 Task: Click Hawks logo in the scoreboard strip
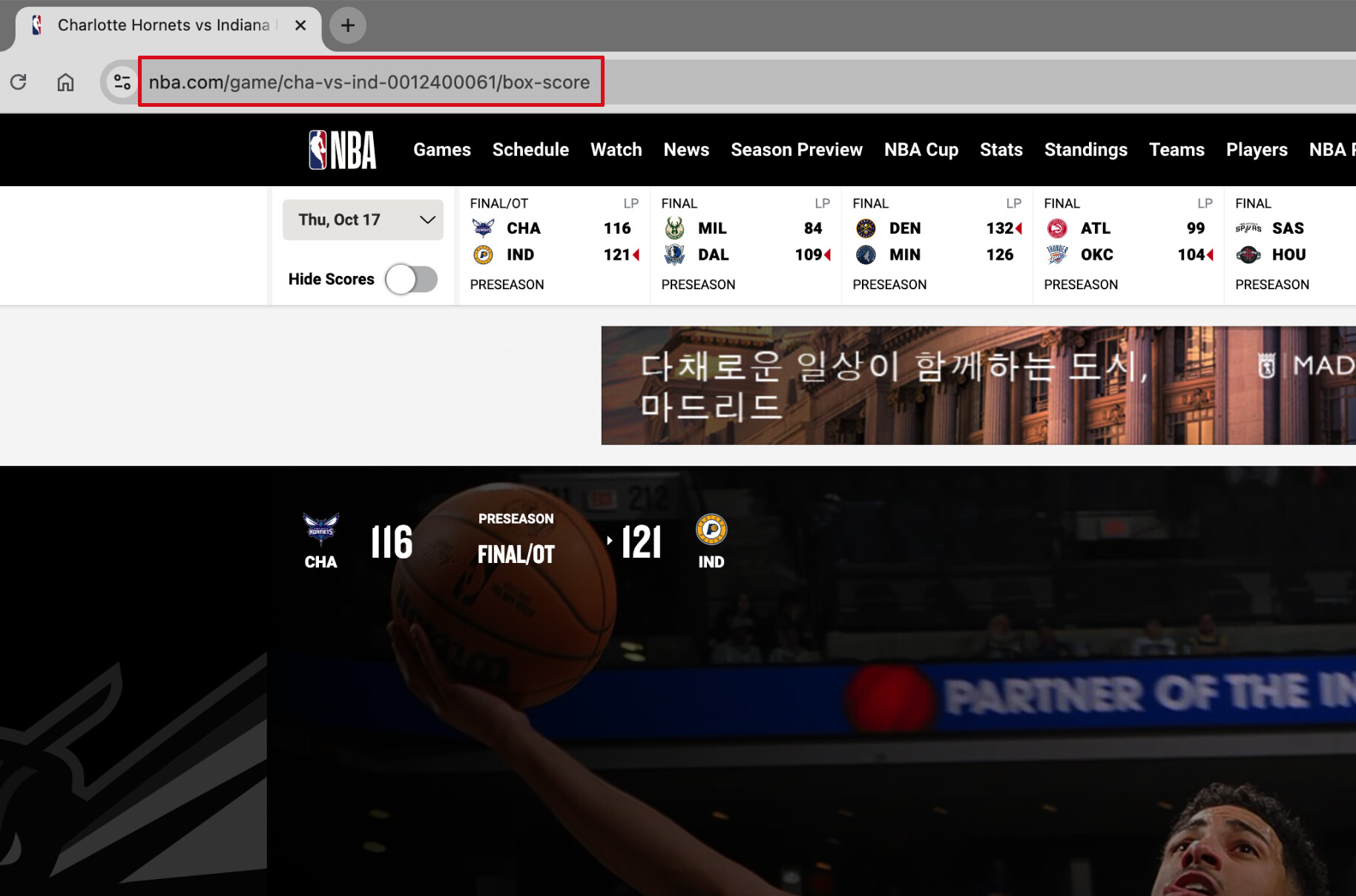1057,228
